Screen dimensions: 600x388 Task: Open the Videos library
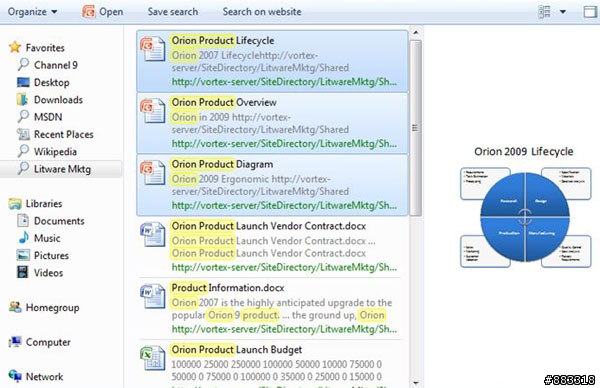coord(48,273)
